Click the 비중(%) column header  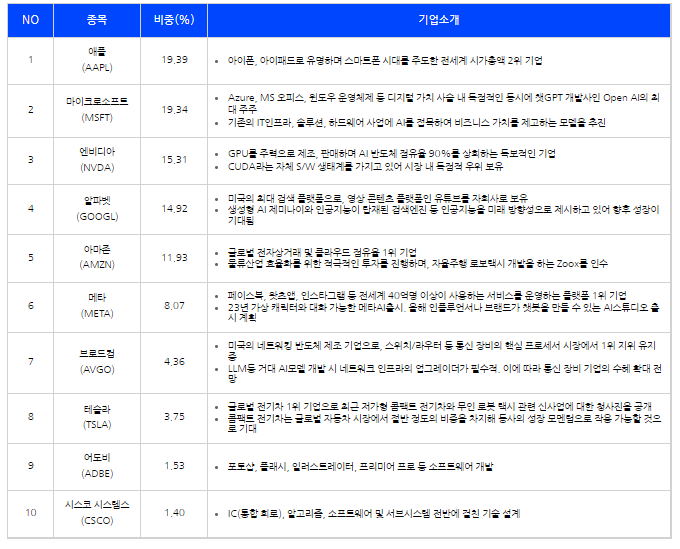(174, 20)
